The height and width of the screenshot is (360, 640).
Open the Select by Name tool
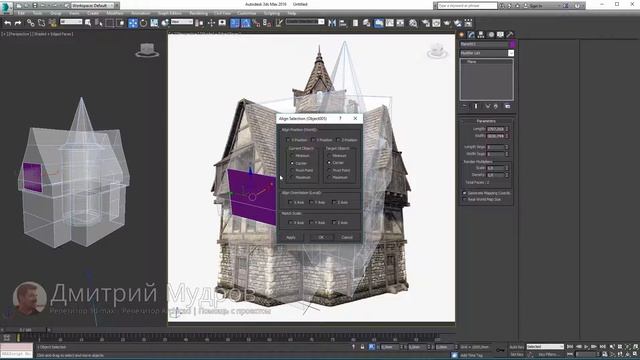click(x=98, y=23)
